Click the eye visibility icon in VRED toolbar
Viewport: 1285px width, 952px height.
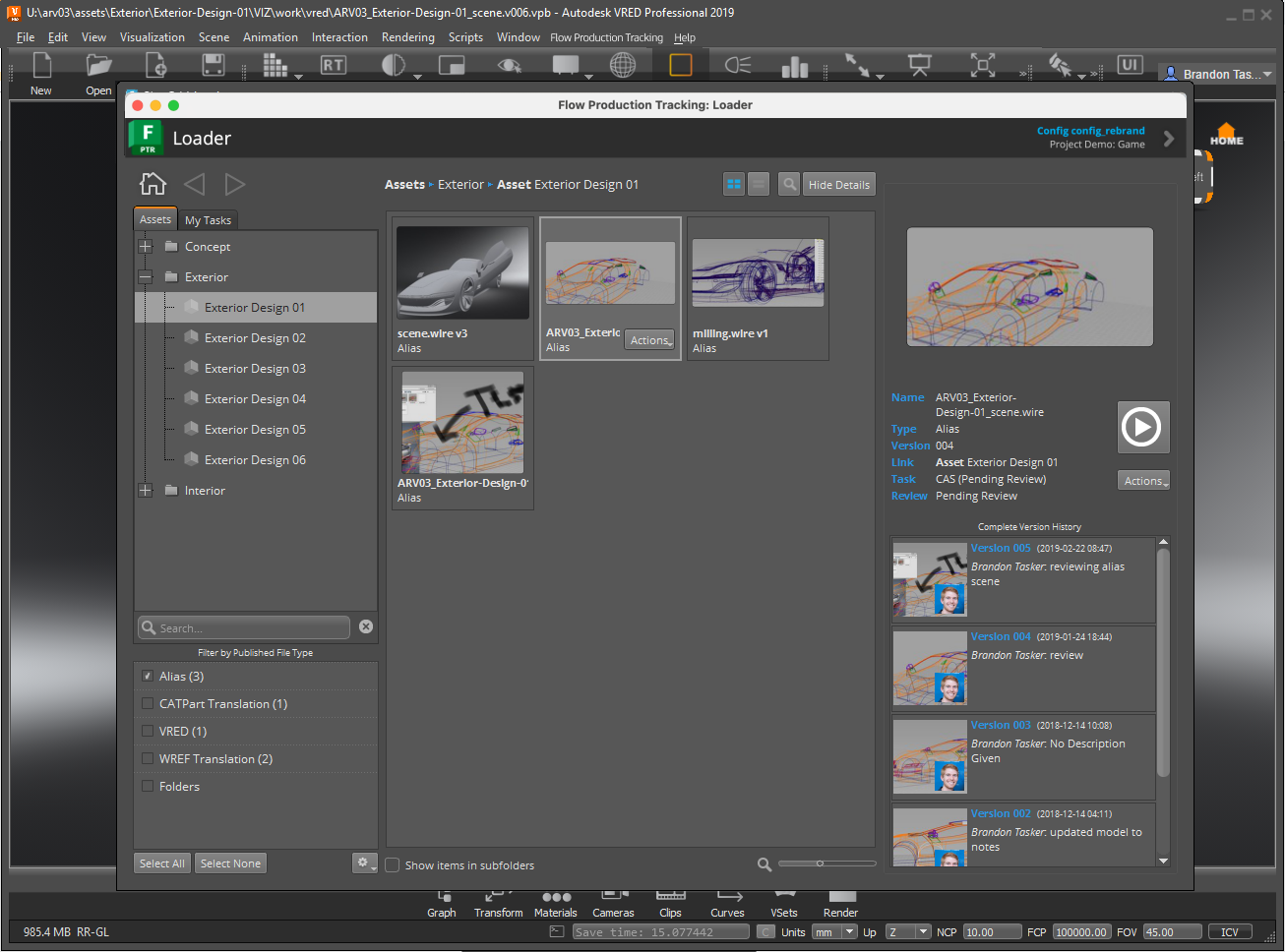click(509, 66)
